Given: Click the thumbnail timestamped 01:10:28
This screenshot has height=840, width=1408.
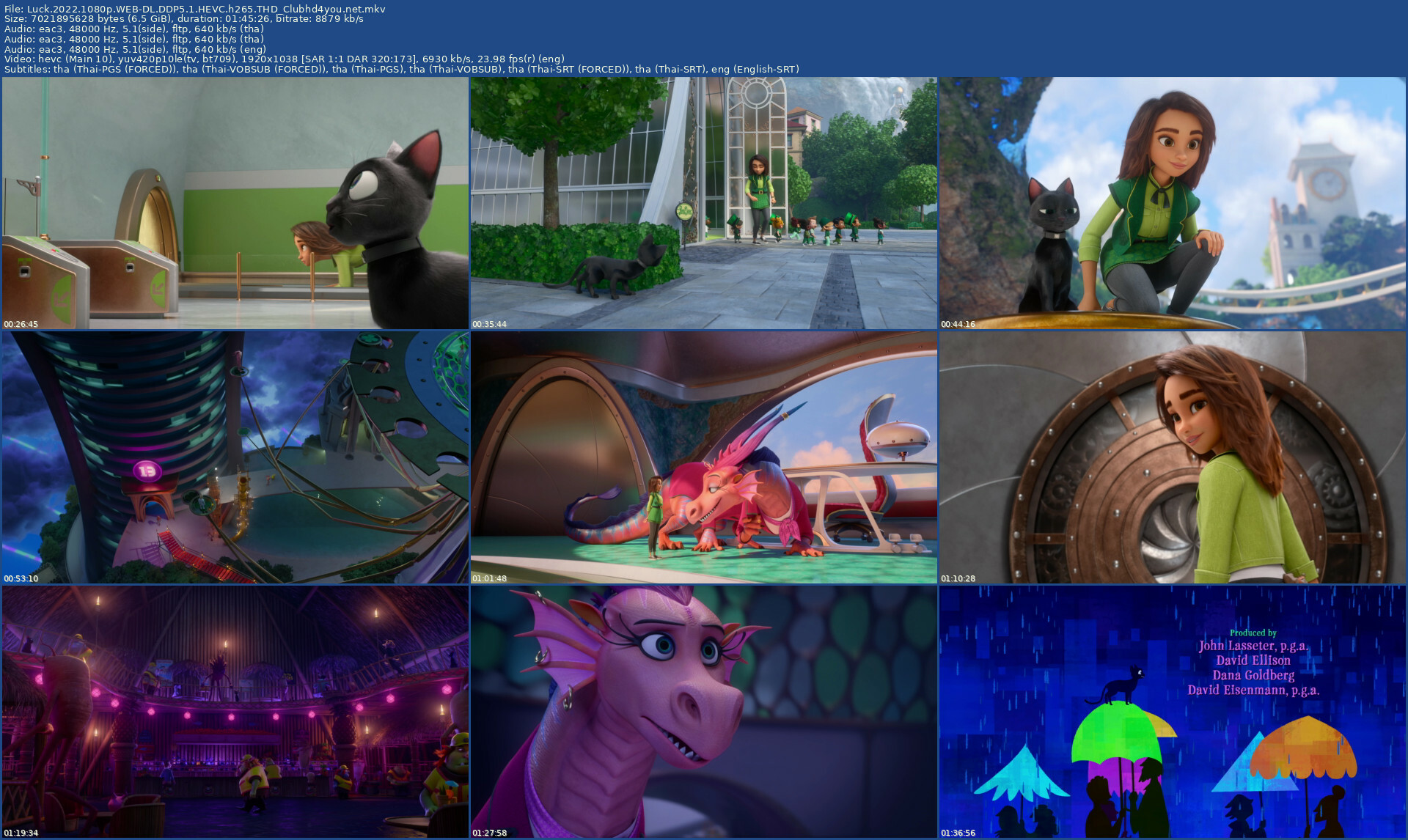Looking at the screenshot, I should coord(1173,457).
